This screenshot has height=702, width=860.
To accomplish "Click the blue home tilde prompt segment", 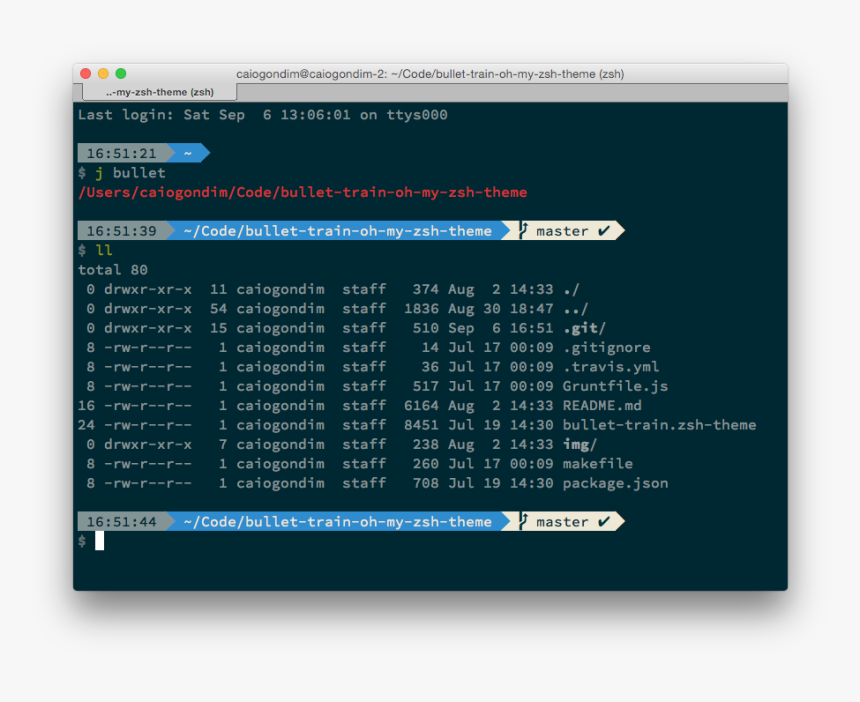I will pos(188,153).
